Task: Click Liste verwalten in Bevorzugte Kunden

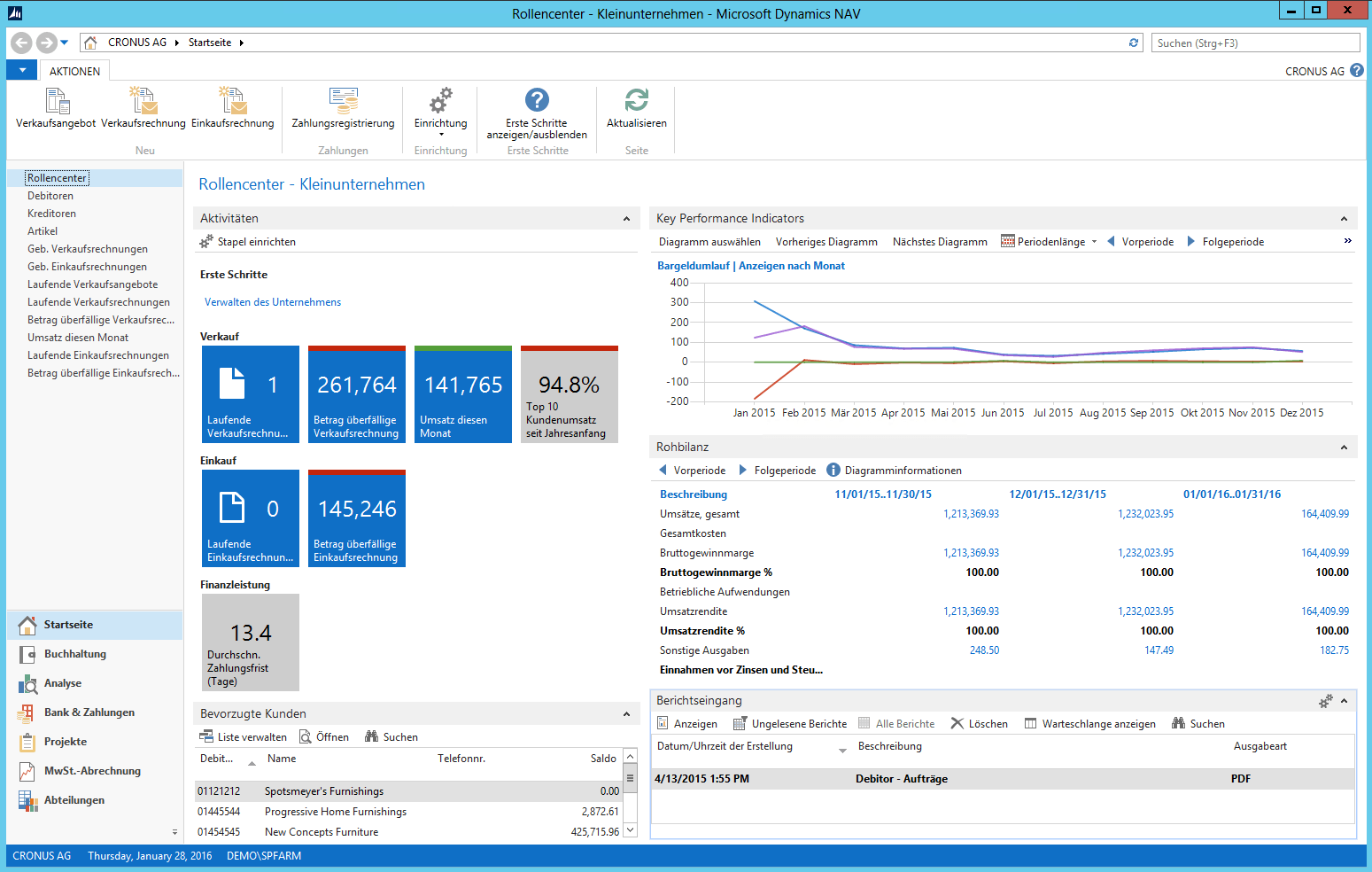Action: (x=244, y=737)
